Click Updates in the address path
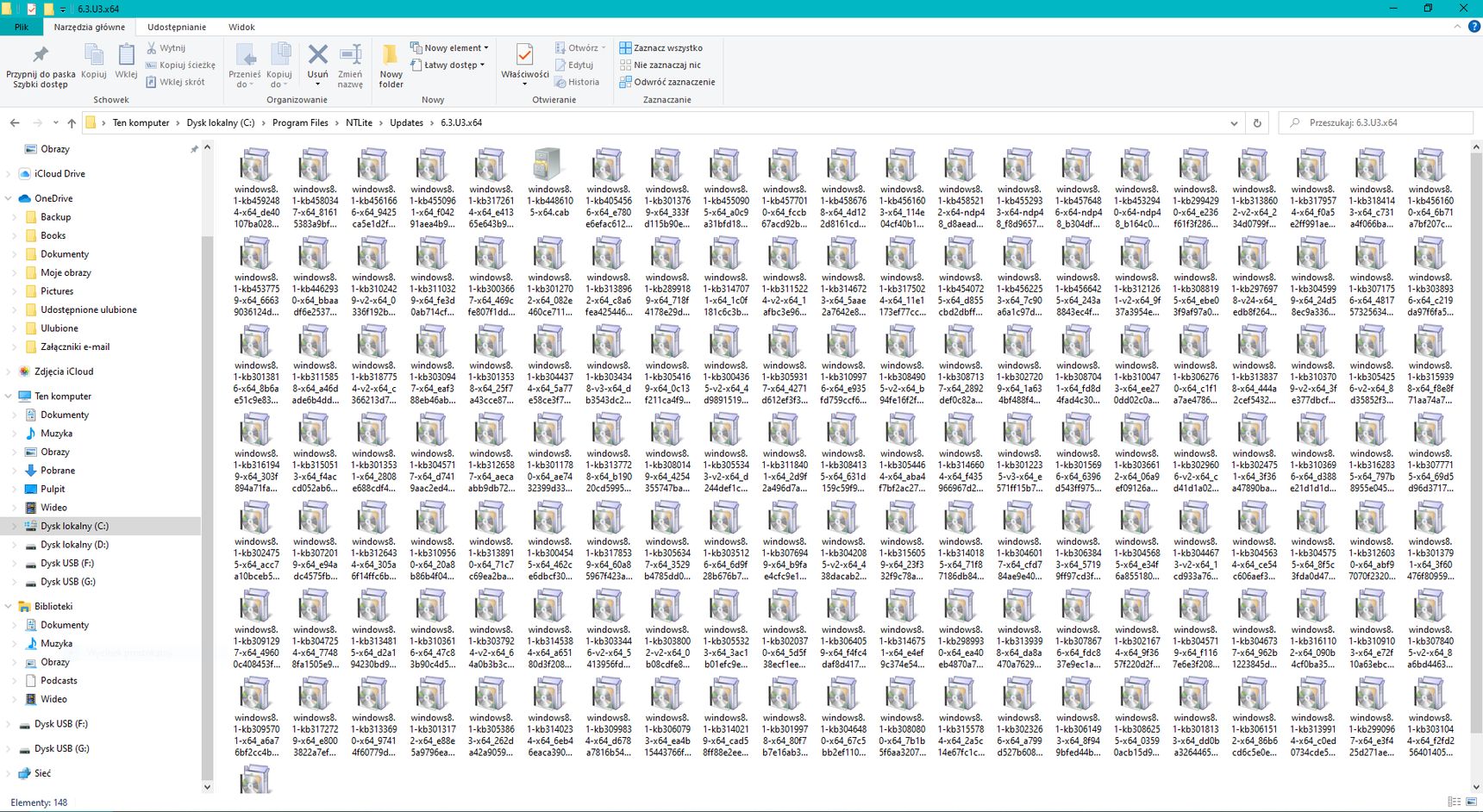 (406, 123)
